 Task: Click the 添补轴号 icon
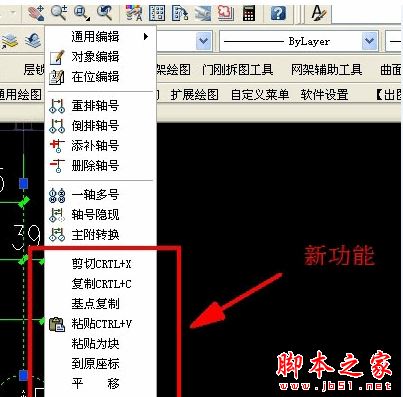click(x=57, y=146)
